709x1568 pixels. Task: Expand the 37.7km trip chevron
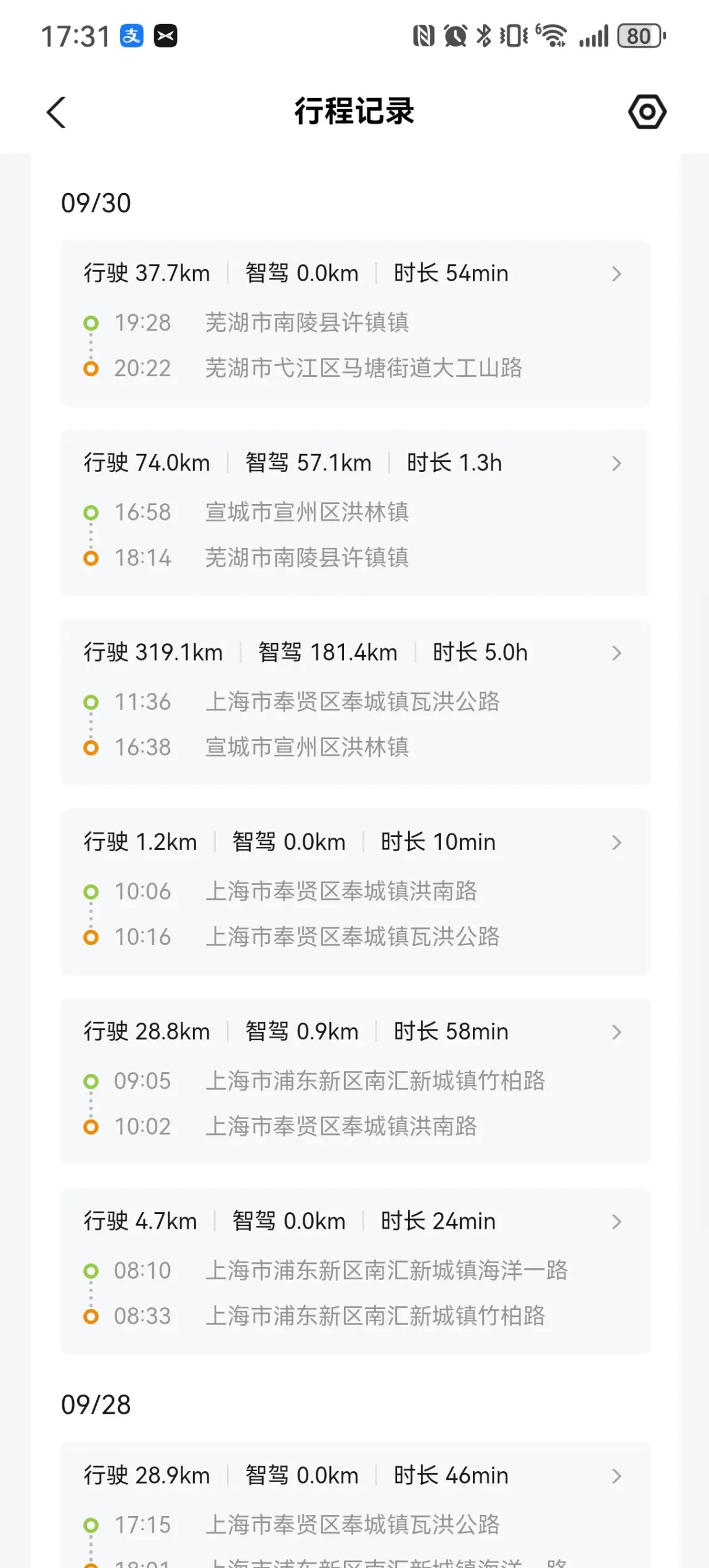coord(616,274)
